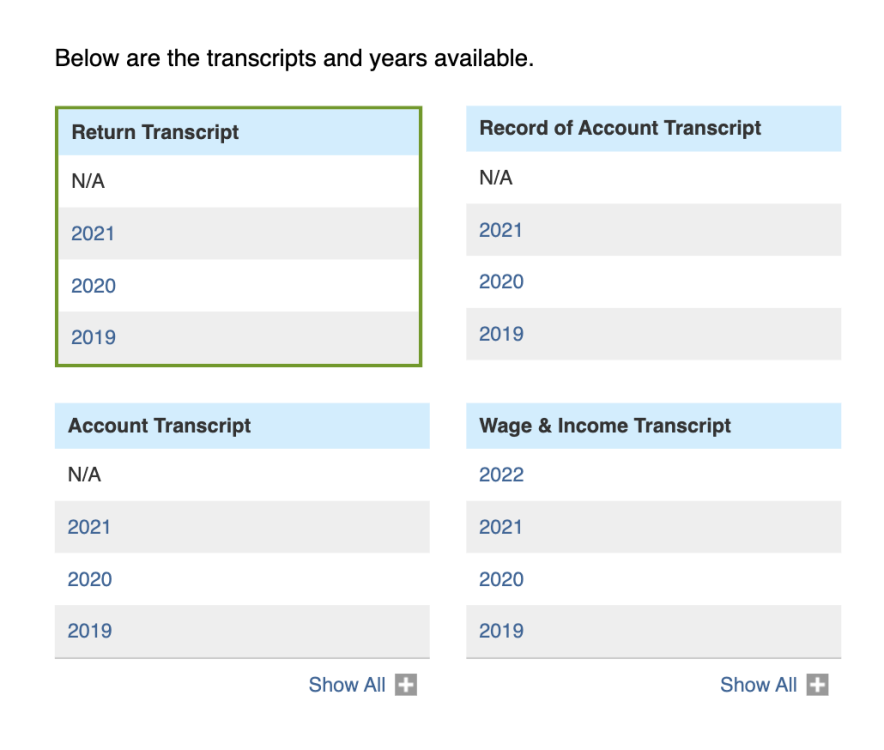Open 2021 Account Transcript

(x=89, y=527)
